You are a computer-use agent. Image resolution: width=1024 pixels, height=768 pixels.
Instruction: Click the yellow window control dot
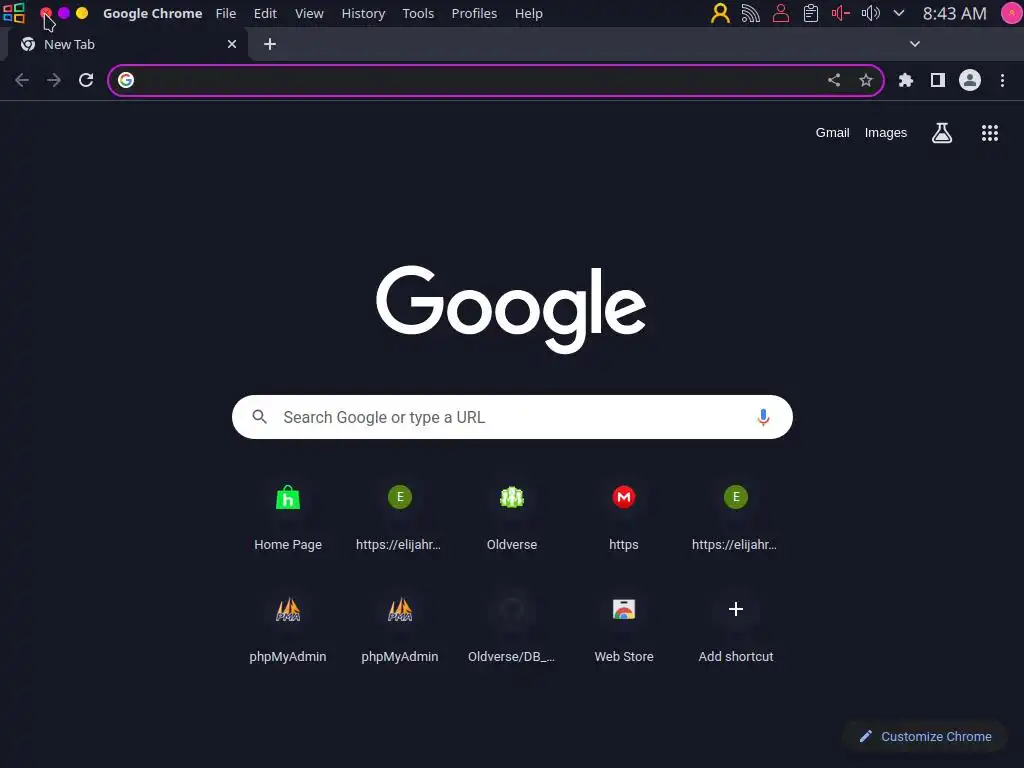point(82,13)
